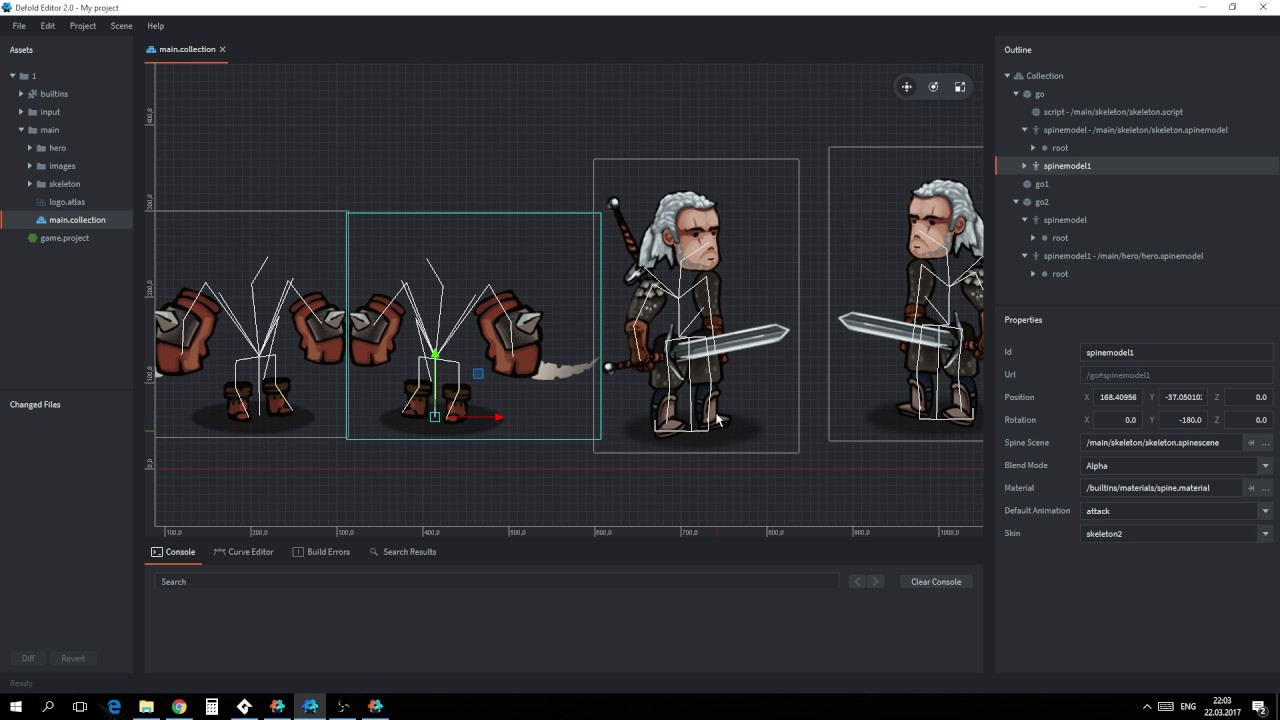Open Spine Scene resource with arrow icon
The width and height of the screenshot is (1280, 720).
click(x=1251, y=443)
